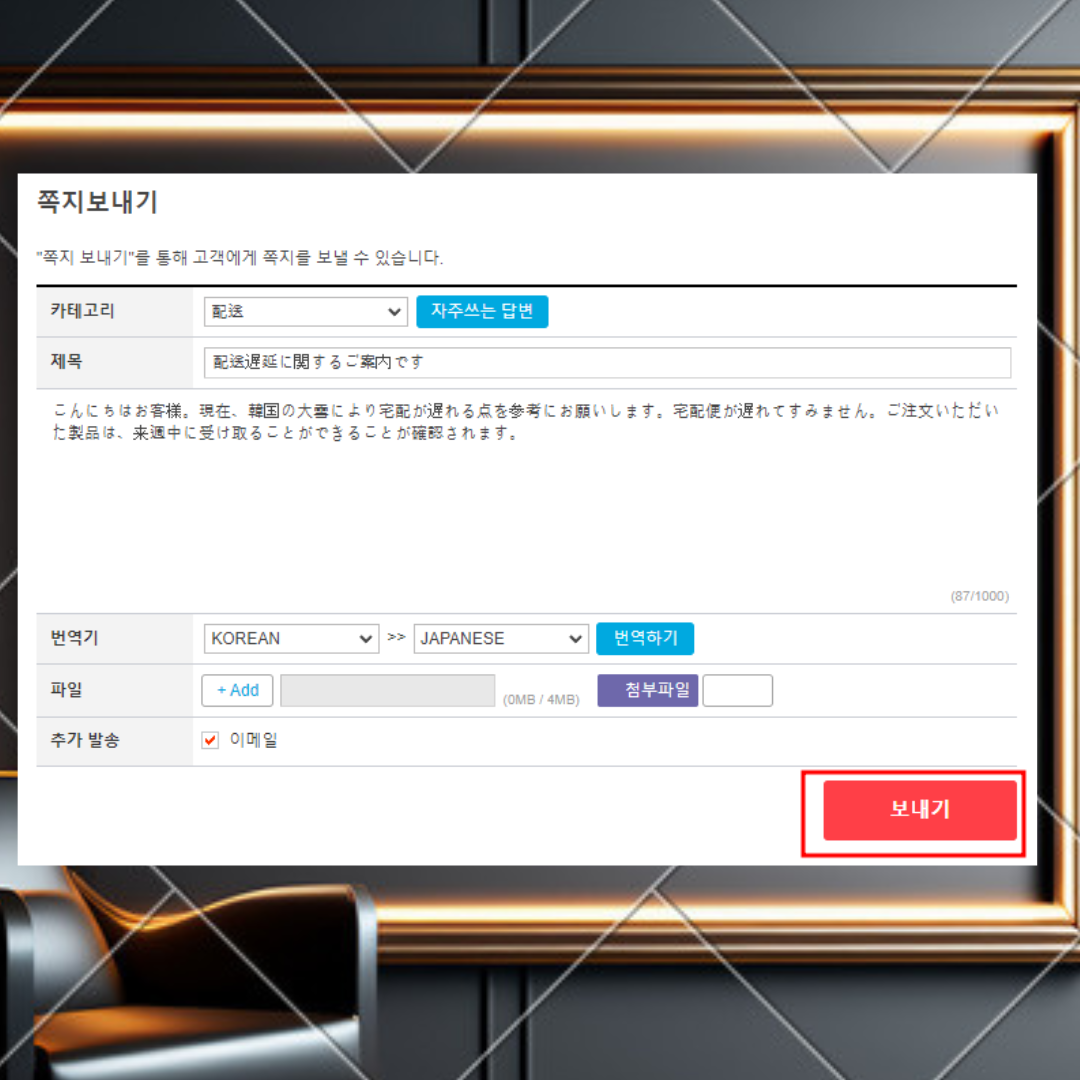
Task: Click the 카테고리 row label
Action: (x=82, y=311)
